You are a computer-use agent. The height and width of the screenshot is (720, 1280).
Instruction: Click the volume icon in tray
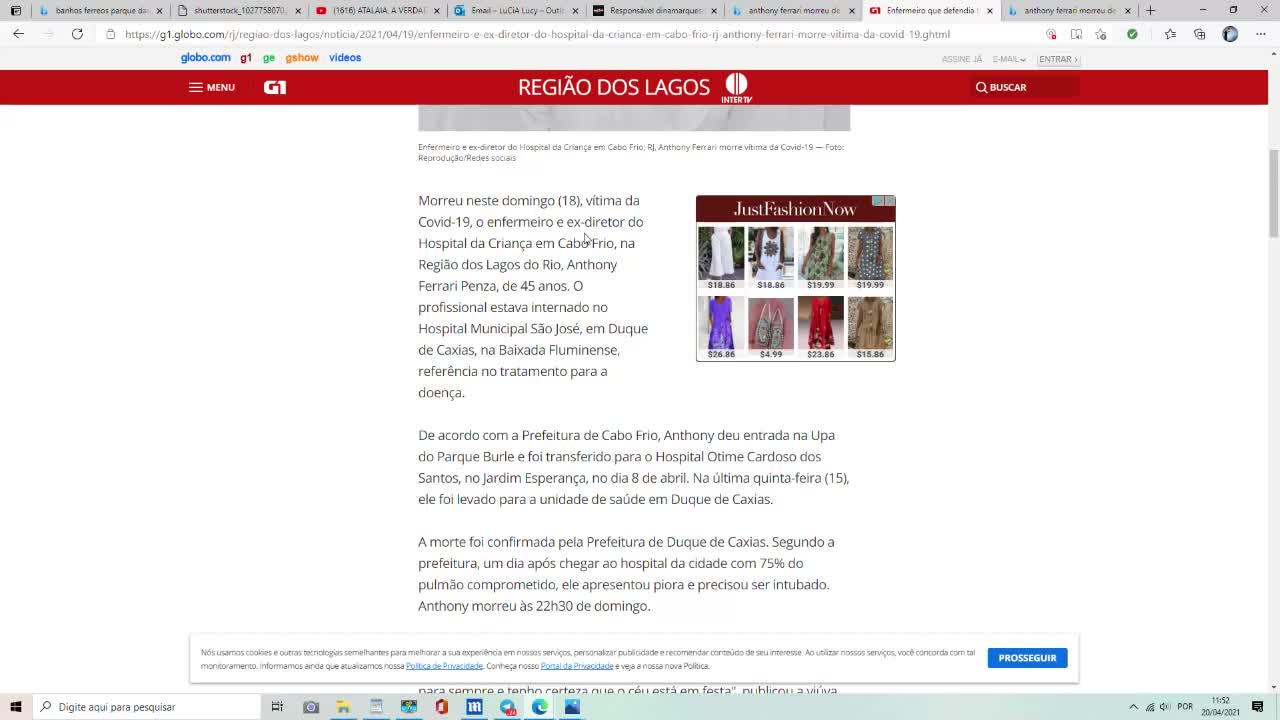1165,707
